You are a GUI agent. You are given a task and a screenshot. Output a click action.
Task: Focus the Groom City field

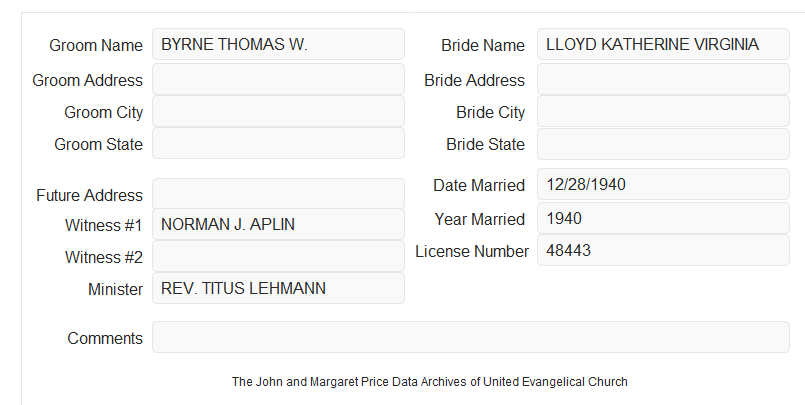278,111
